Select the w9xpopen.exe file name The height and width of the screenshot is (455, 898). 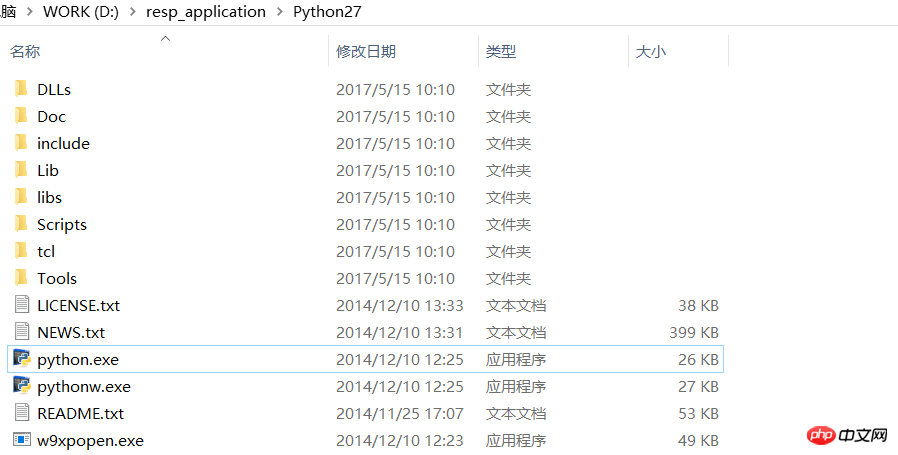90,441
